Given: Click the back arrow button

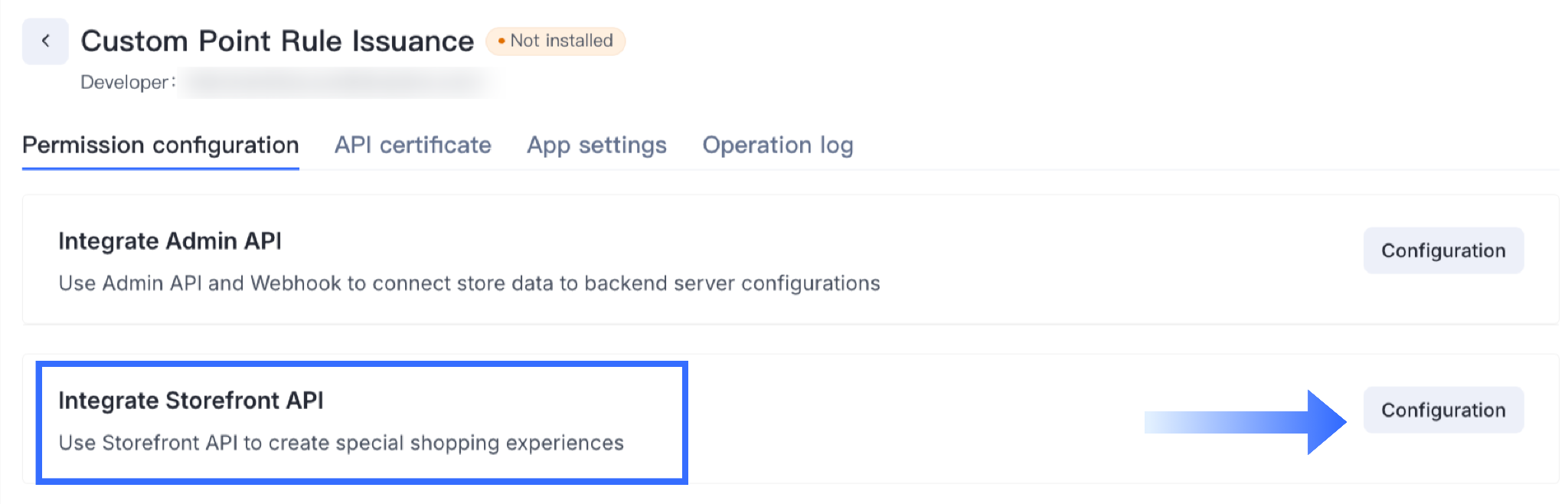Looking at the screenshot, I should [x=45, y=41].
